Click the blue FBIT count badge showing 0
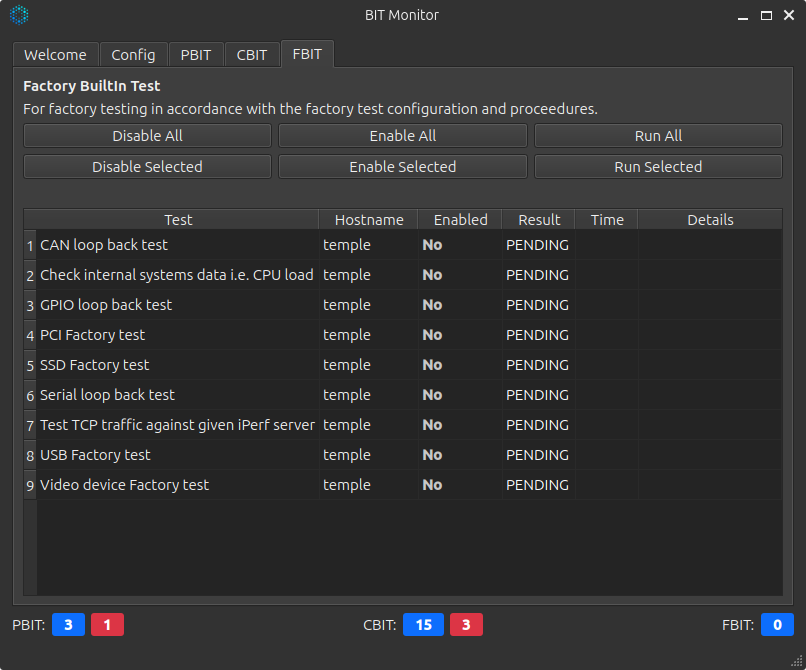Screen dimensions: 806x670 click(x=777, y=625)
